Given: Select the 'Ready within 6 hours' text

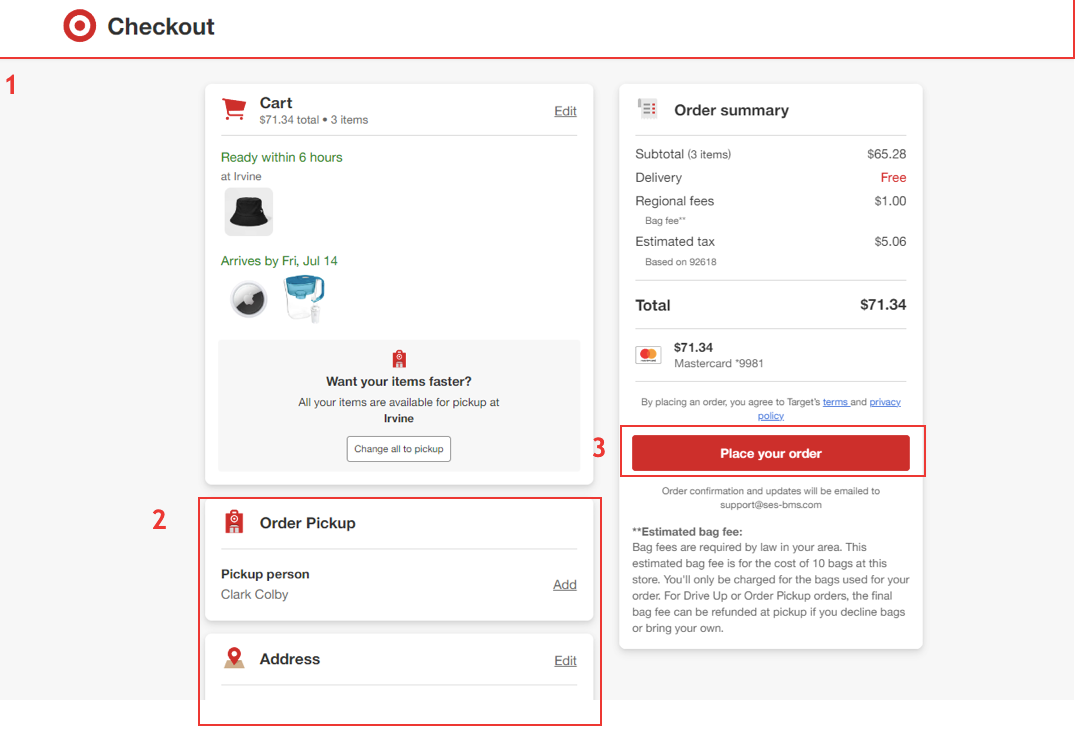Looking at the screenshot, I should tap(281, 157).
